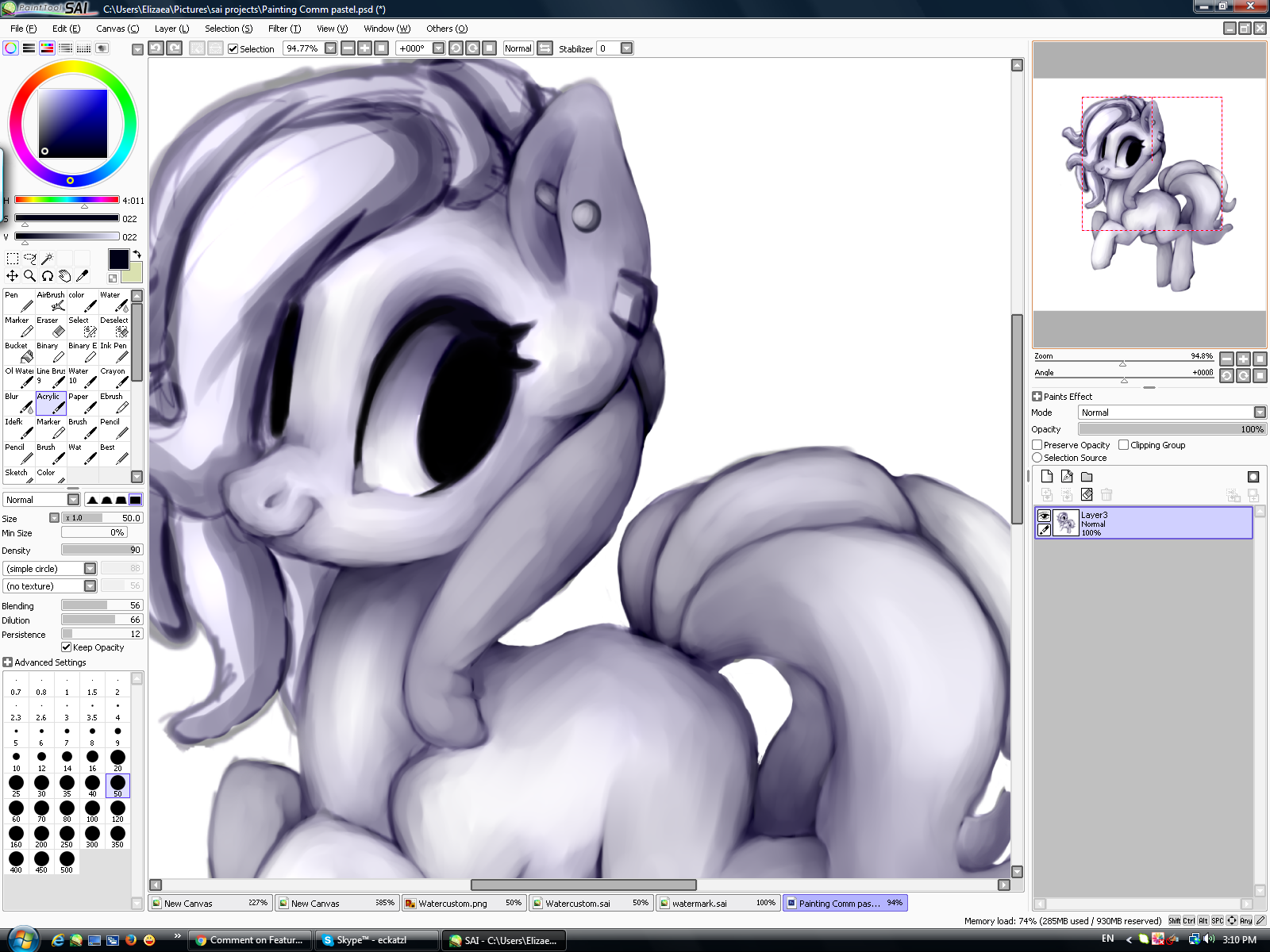This screenshot has height=952, width=1270.
Task: Open the Canvas menu
Action: tap(117, 29)
